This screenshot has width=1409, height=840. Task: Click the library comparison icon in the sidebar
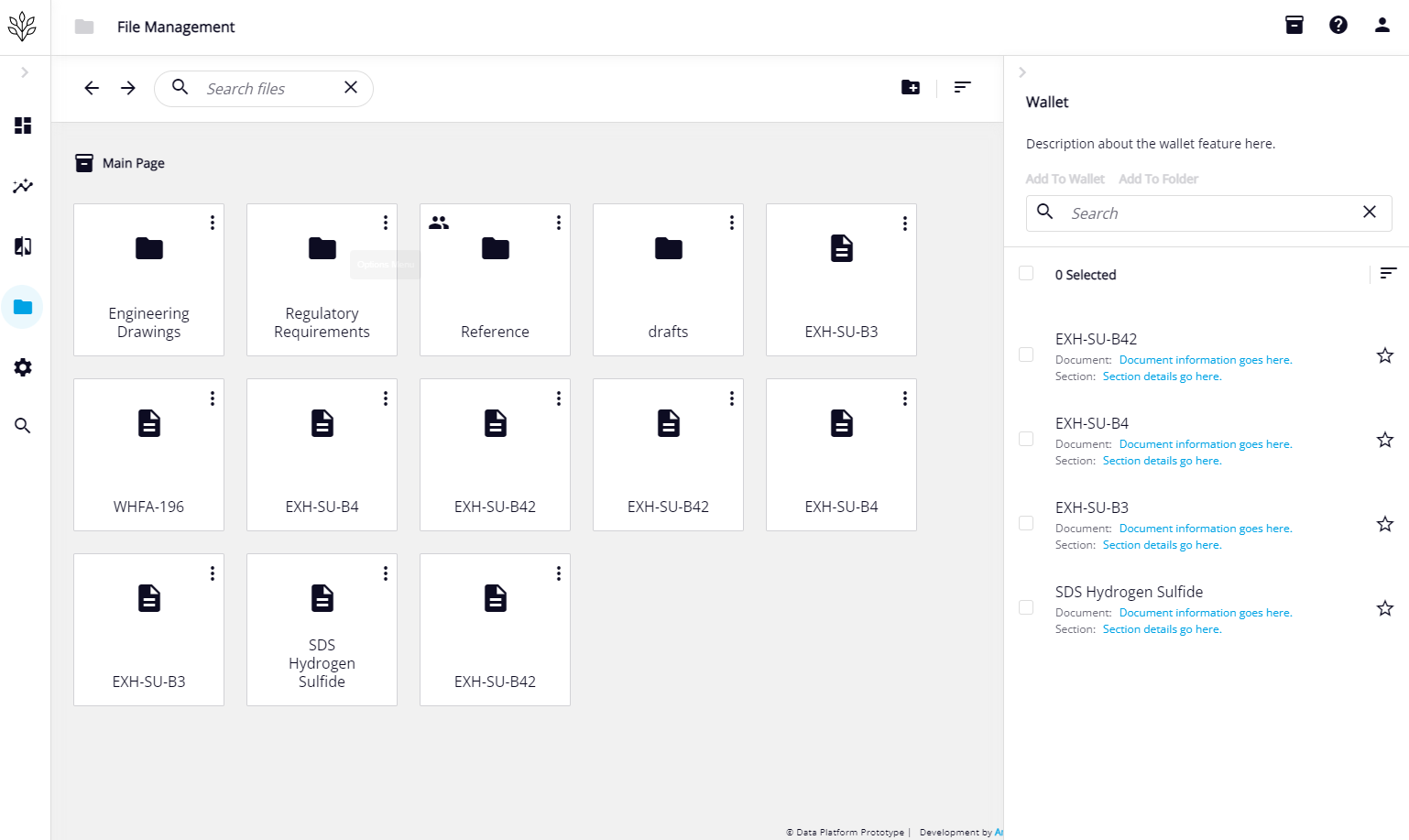[22, 246]
